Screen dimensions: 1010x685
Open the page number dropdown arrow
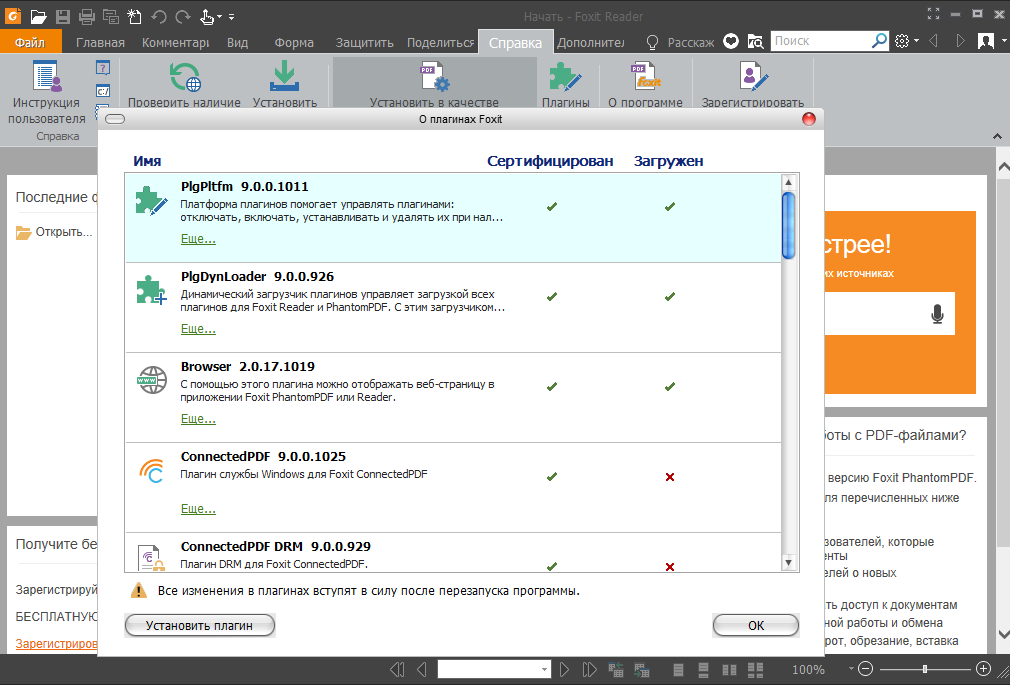(544, 670)
